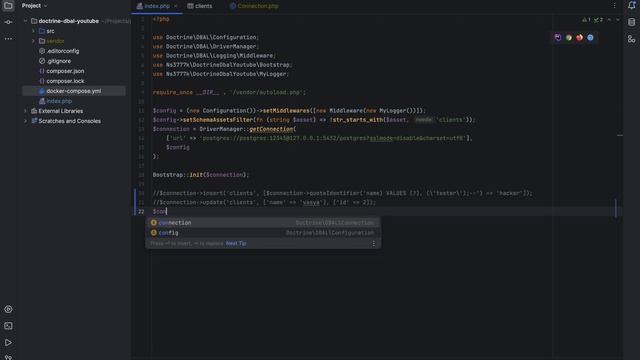Open the Run tool window icon
Image resolution: width=640 pixels, height=360 pixels.
point(8,342)
